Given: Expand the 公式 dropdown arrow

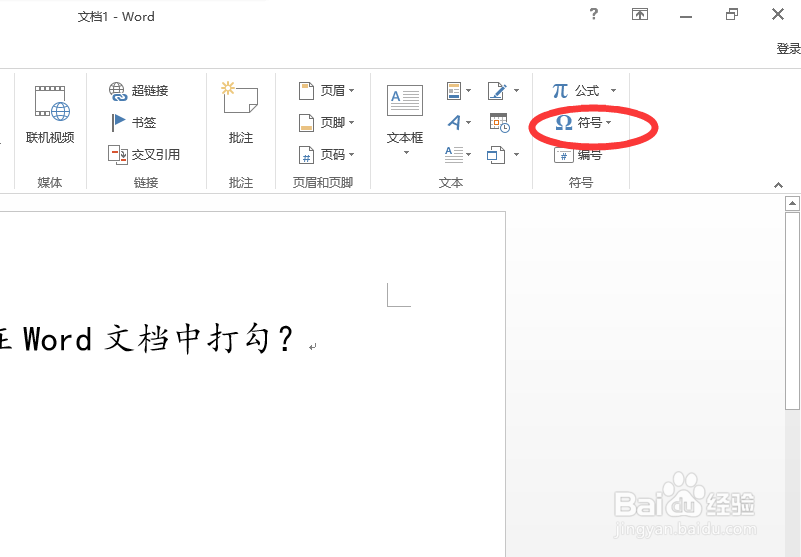Looking at the screenshot, I should tap(613, 91).
